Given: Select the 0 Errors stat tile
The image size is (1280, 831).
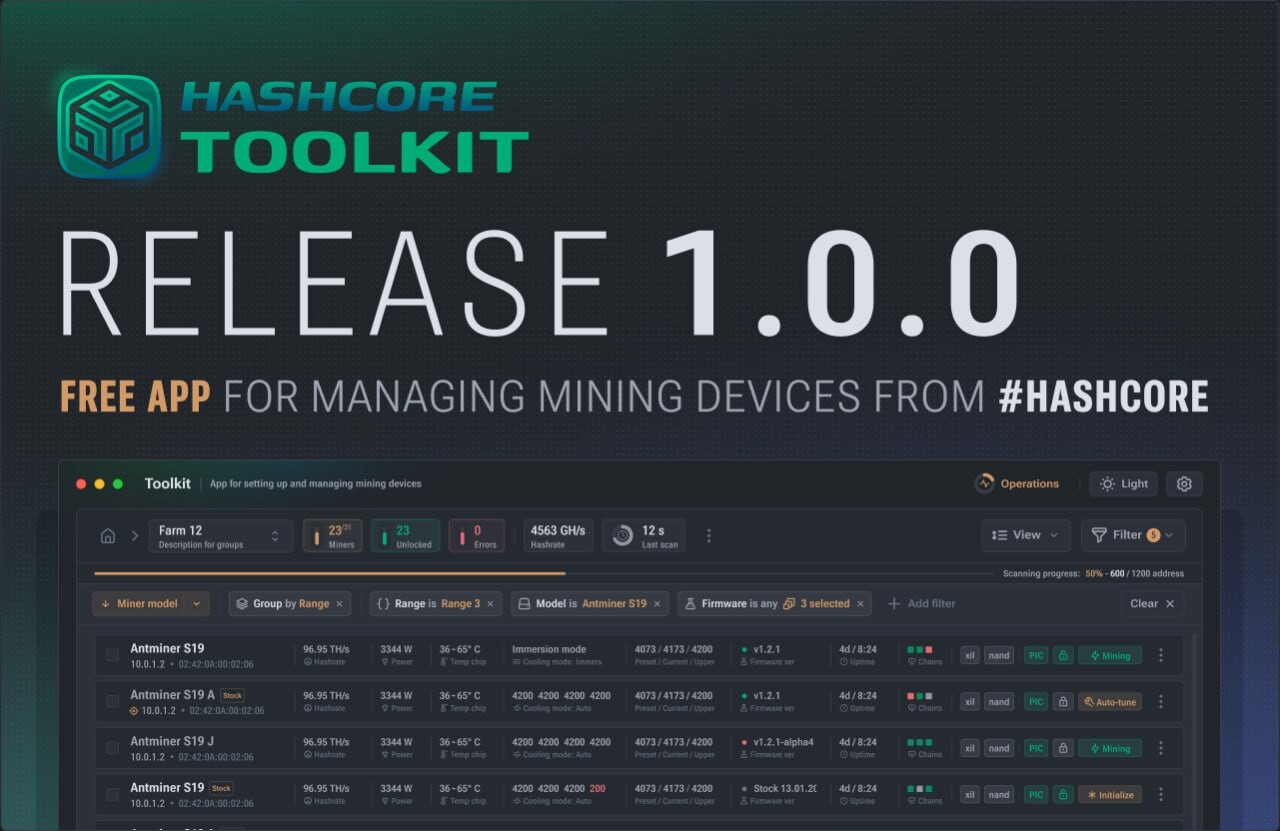Looking at the screenshot, I should pos(476,536).
